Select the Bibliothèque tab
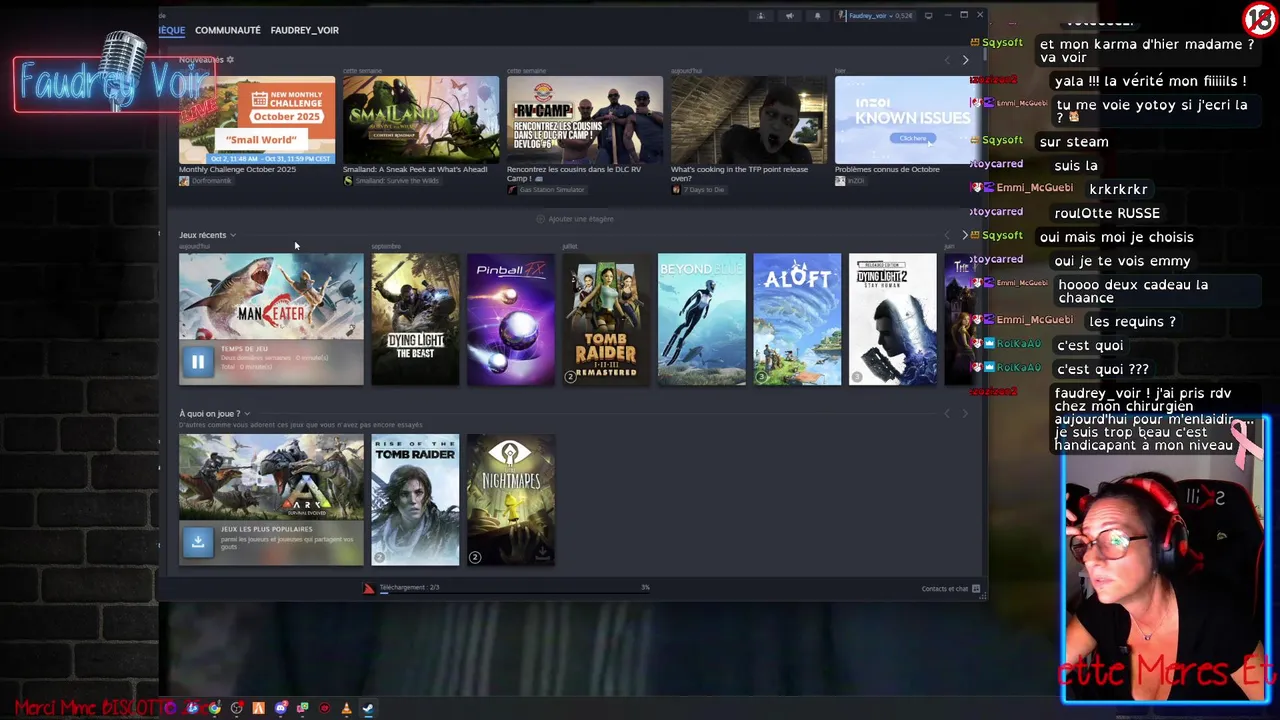1280x720 pixels. click(172, 30)
